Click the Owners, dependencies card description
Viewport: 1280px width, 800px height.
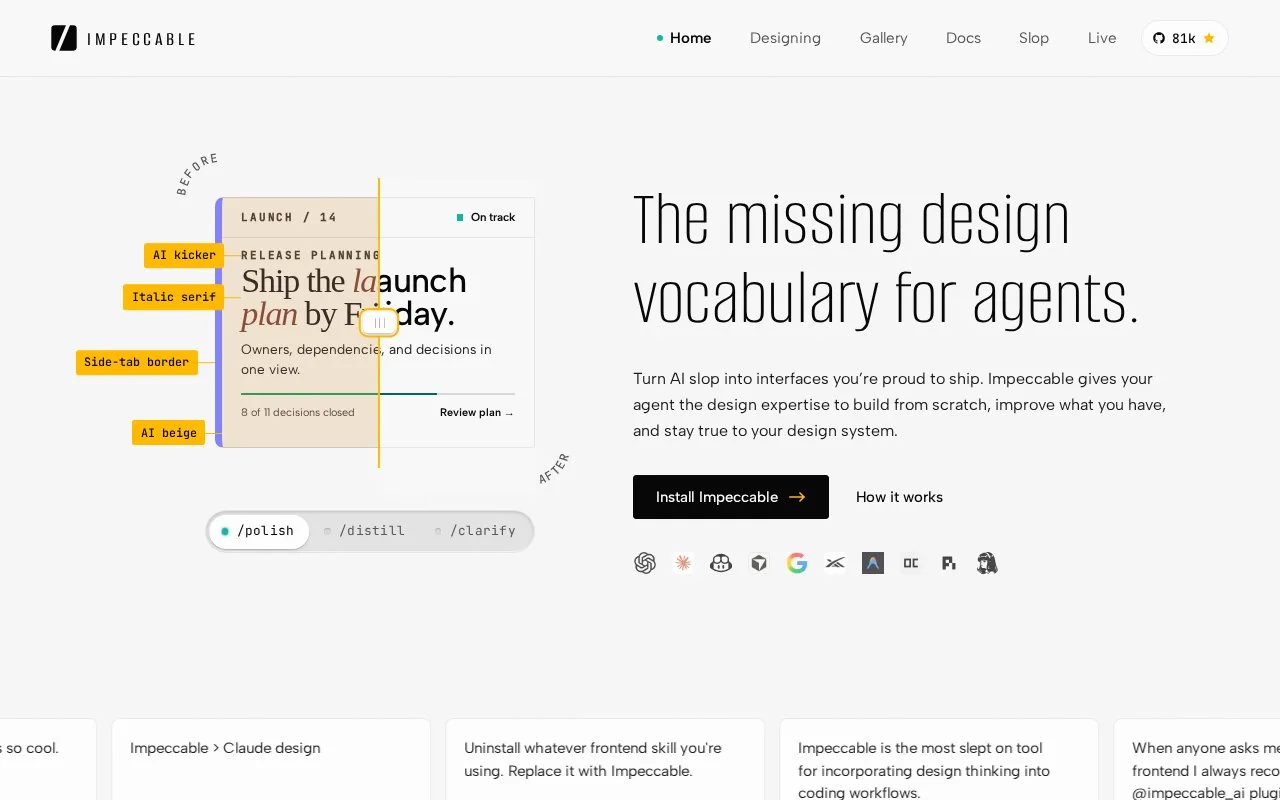(366, 359)
